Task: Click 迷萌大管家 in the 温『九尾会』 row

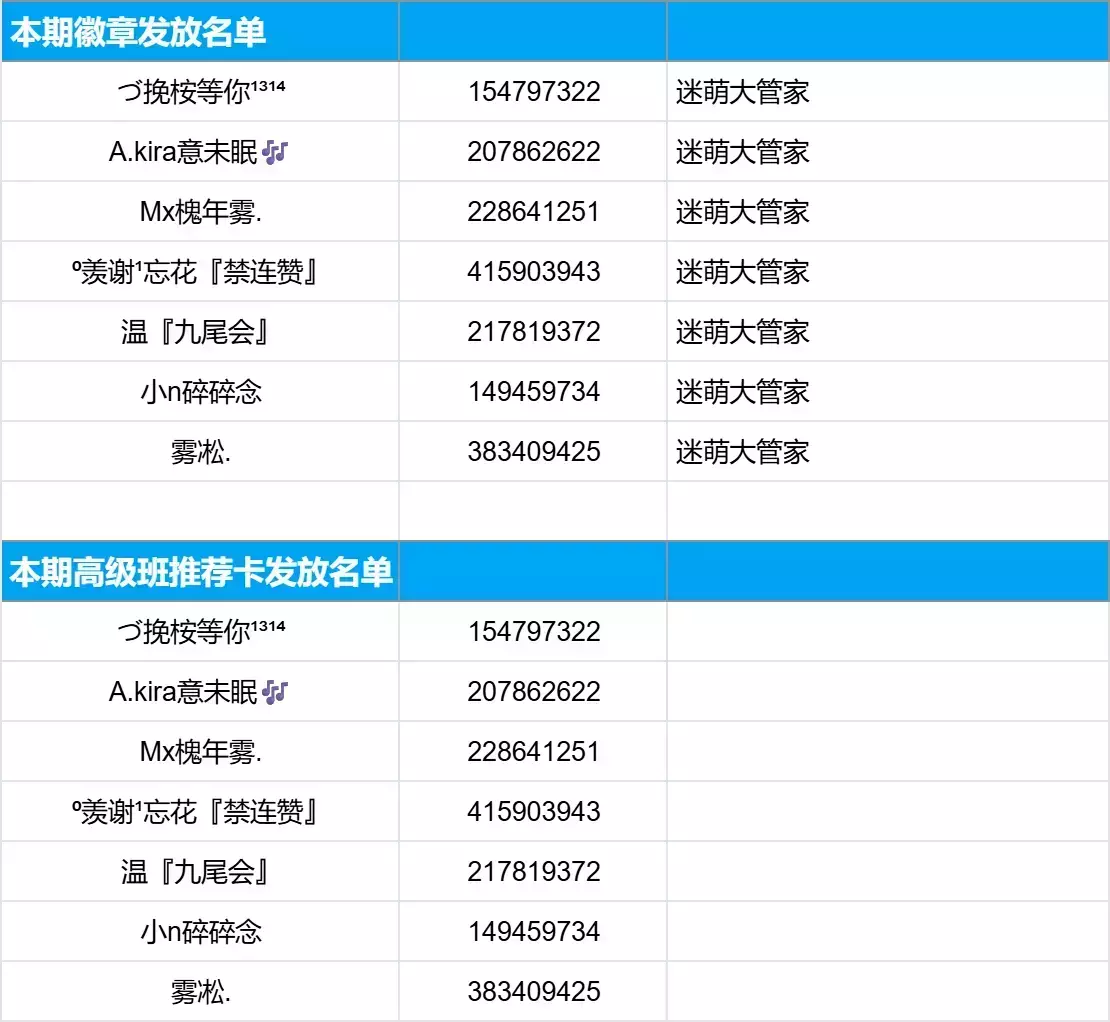Action: (742, 332)
